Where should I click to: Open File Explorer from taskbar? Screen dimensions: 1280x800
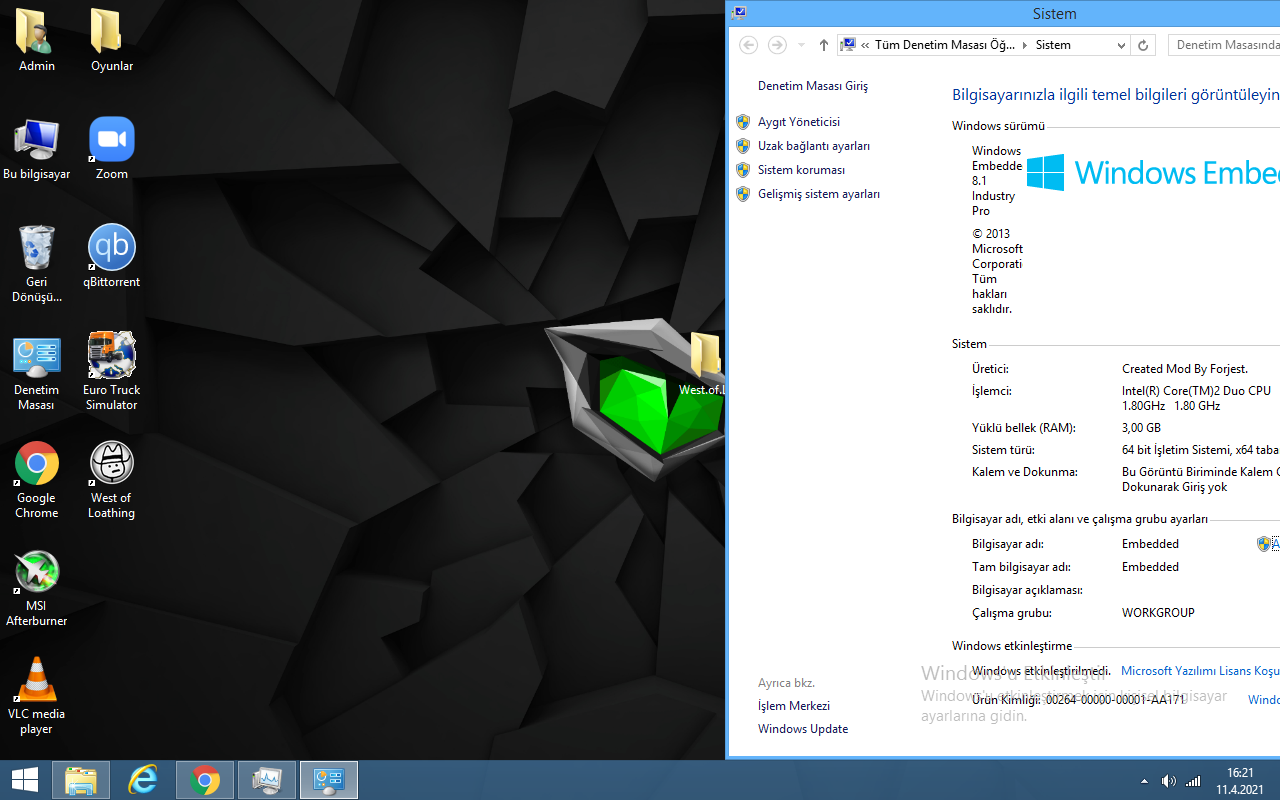[x=81, y=780]
